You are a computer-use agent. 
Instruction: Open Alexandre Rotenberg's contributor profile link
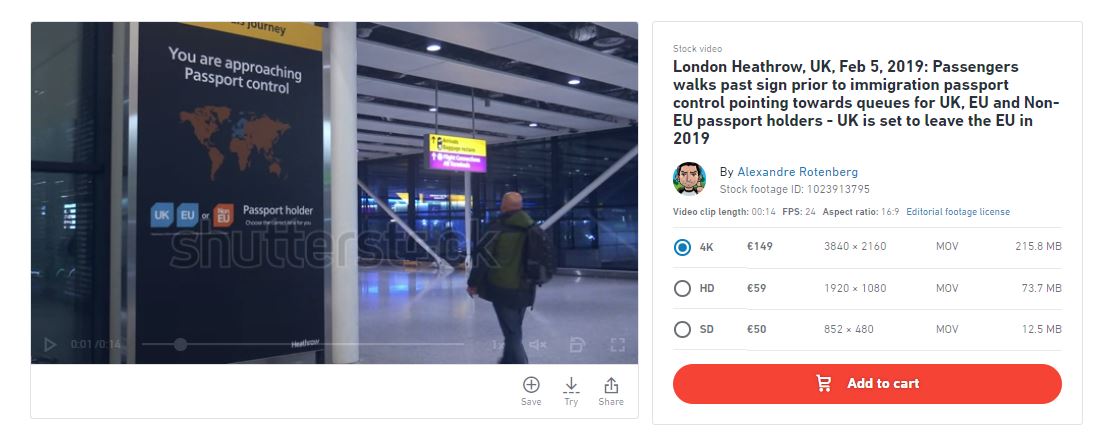797,172
